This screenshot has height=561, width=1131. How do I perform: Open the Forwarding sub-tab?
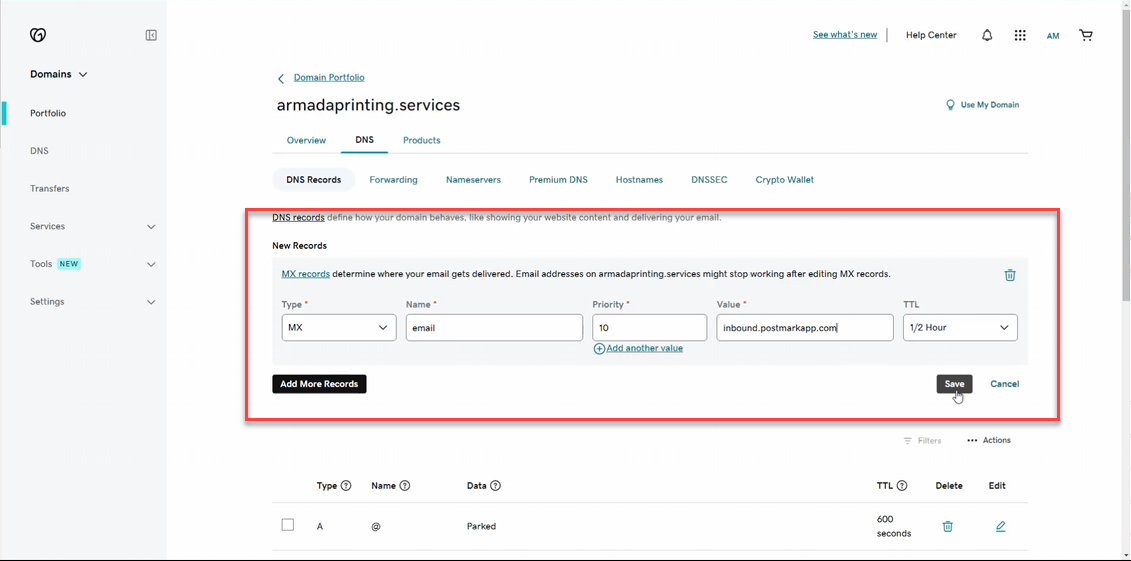tap(393, 180)
